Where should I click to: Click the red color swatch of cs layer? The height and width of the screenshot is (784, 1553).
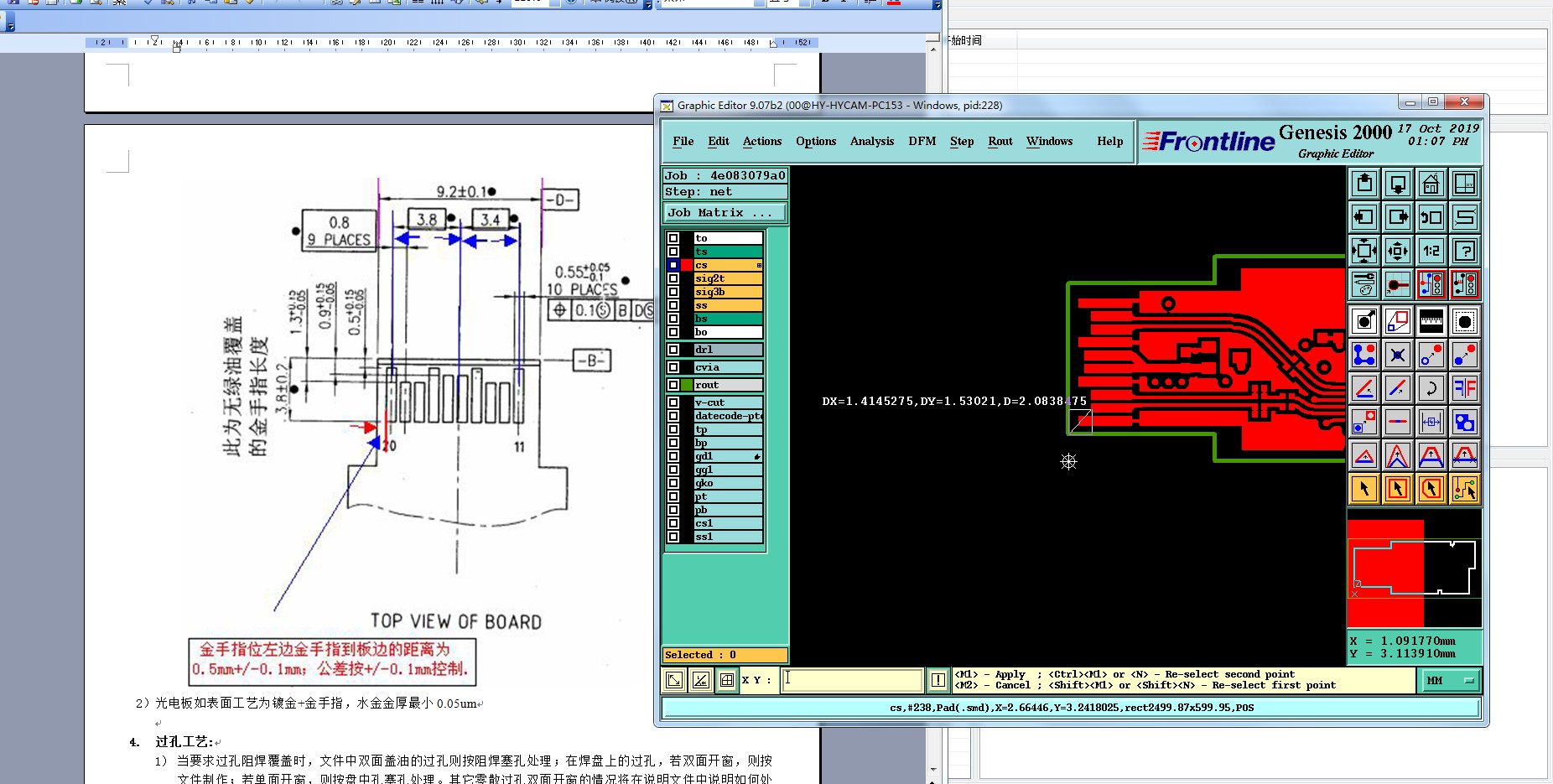tap(687, 265)
